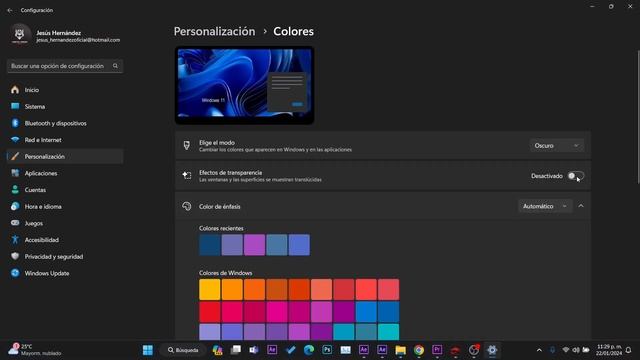Select the last blue swatch in second Windows colors row
Image resolution: width=640 pixels, height=360 pixels.
coord(388,312)
